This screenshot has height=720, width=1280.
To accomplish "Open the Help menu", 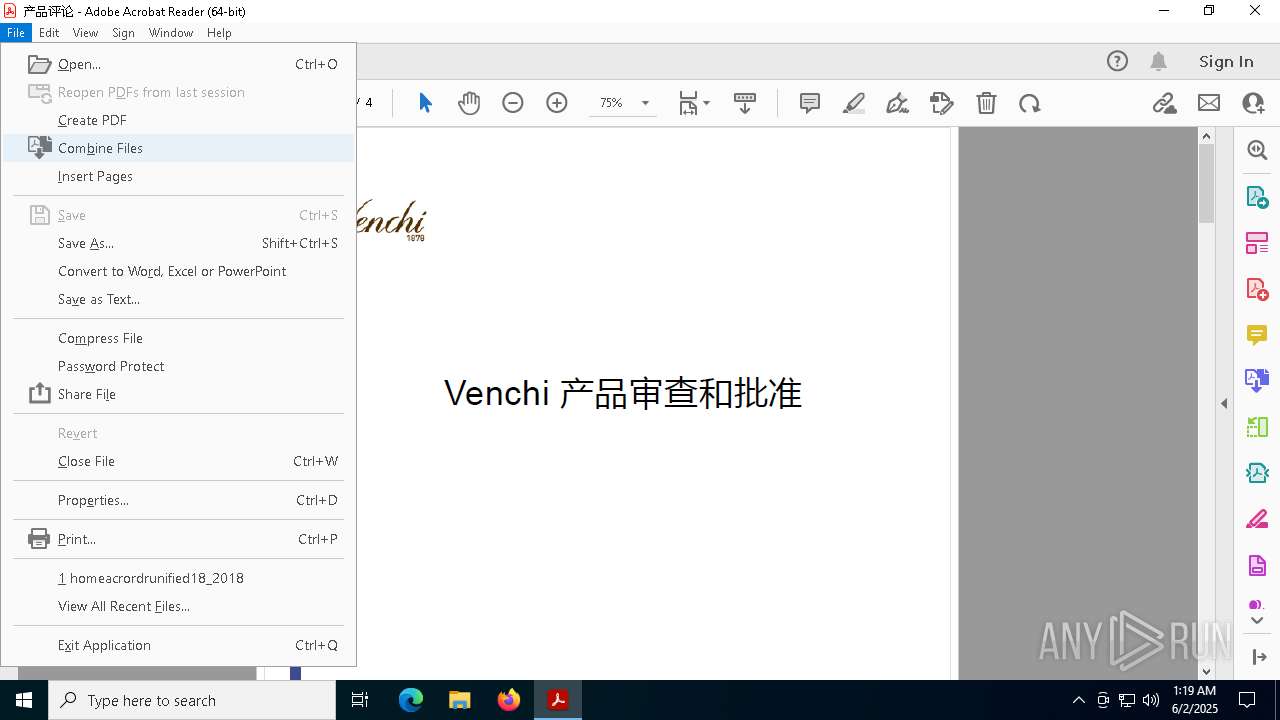I will tap(219, 33).
